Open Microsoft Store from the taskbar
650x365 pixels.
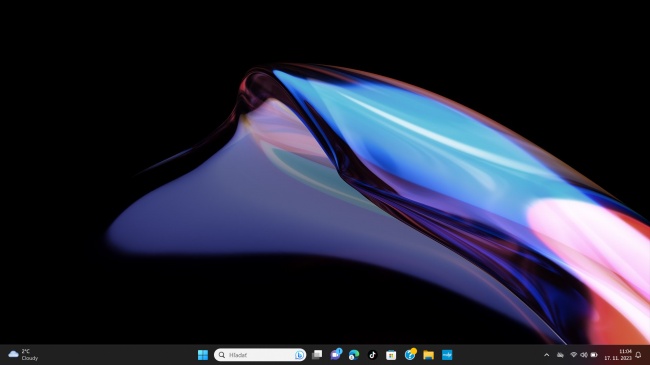[x=391, y=355]
